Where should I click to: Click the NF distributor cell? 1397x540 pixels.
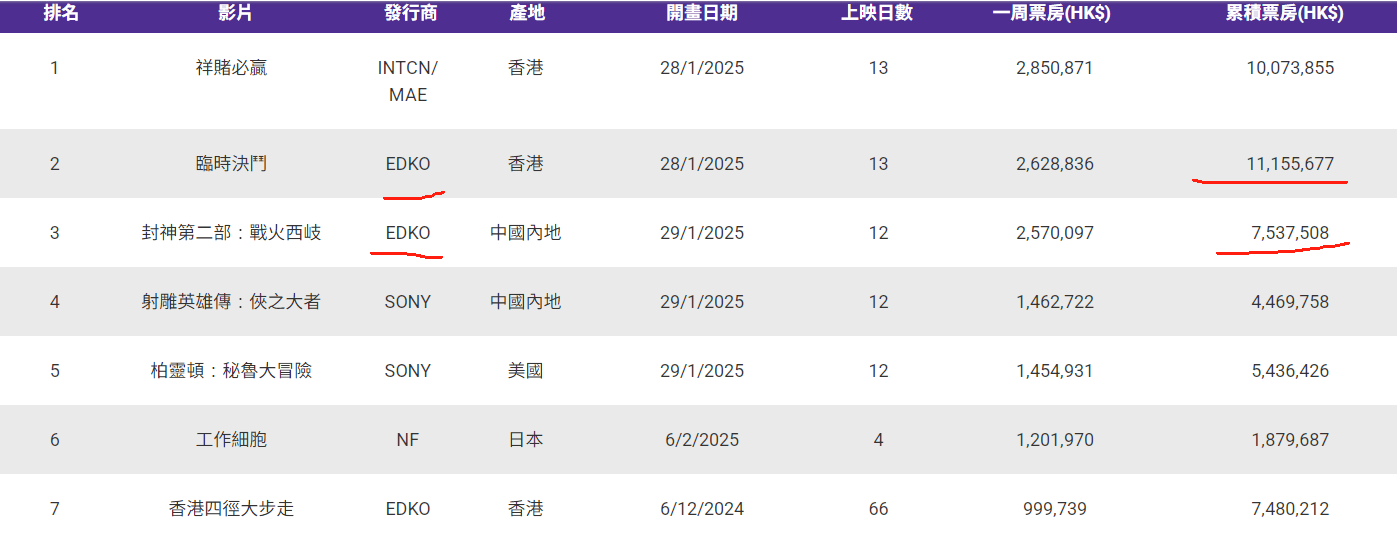408,440
